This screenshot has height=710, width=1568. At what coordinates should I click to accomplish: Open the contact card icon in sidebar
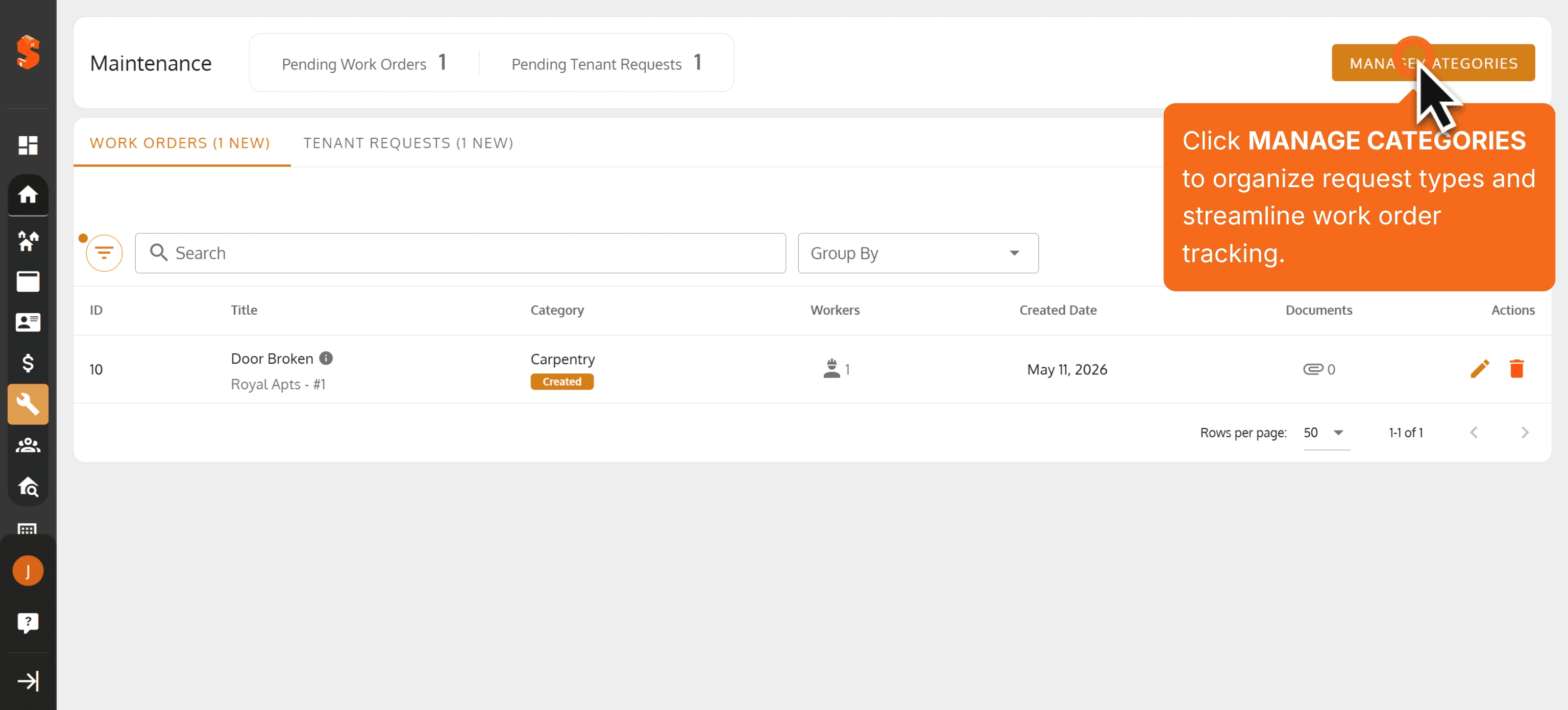click(28, 322)
